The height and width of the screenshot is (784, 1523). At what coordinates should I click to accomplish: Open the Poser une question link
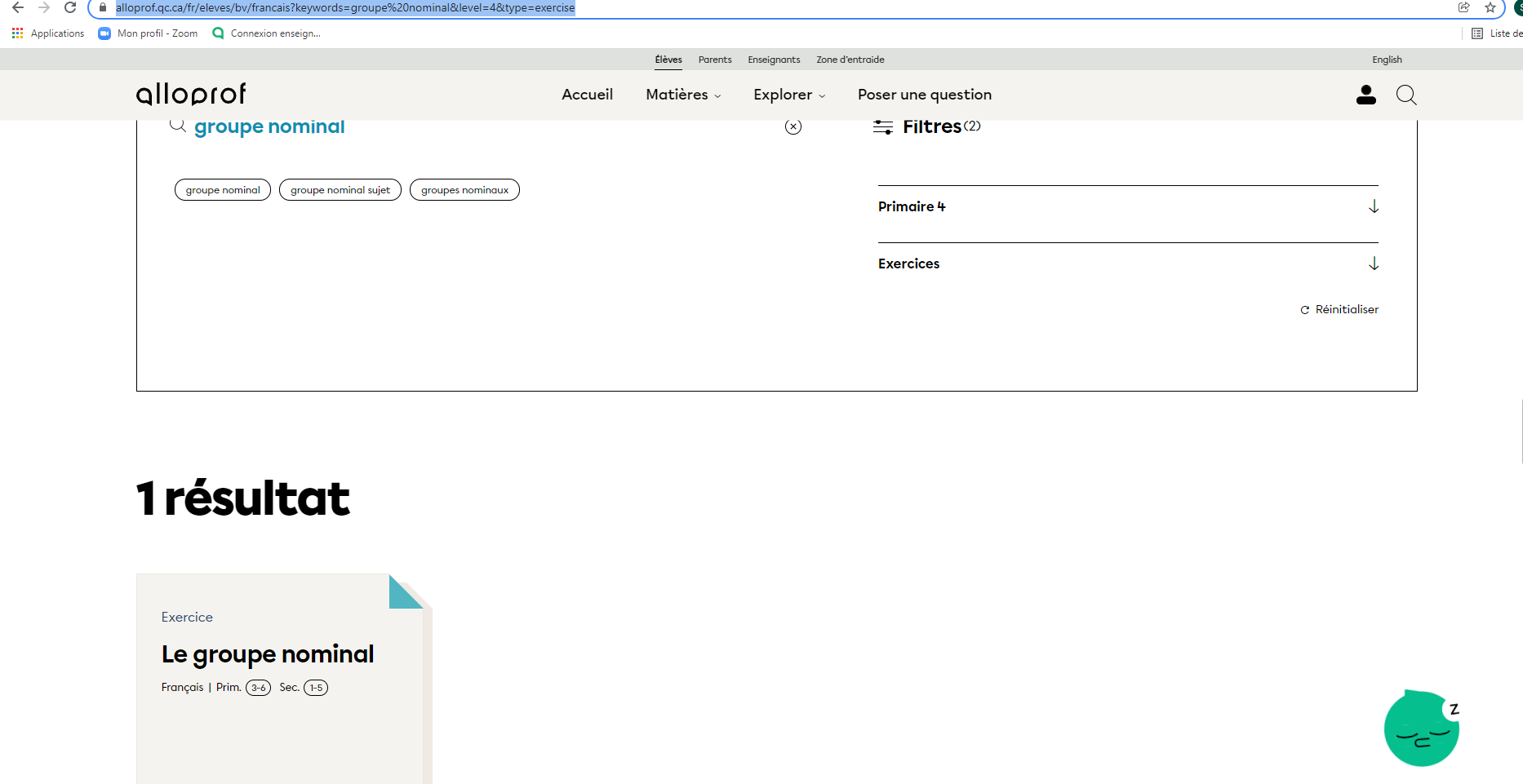[x=924, y=95]
